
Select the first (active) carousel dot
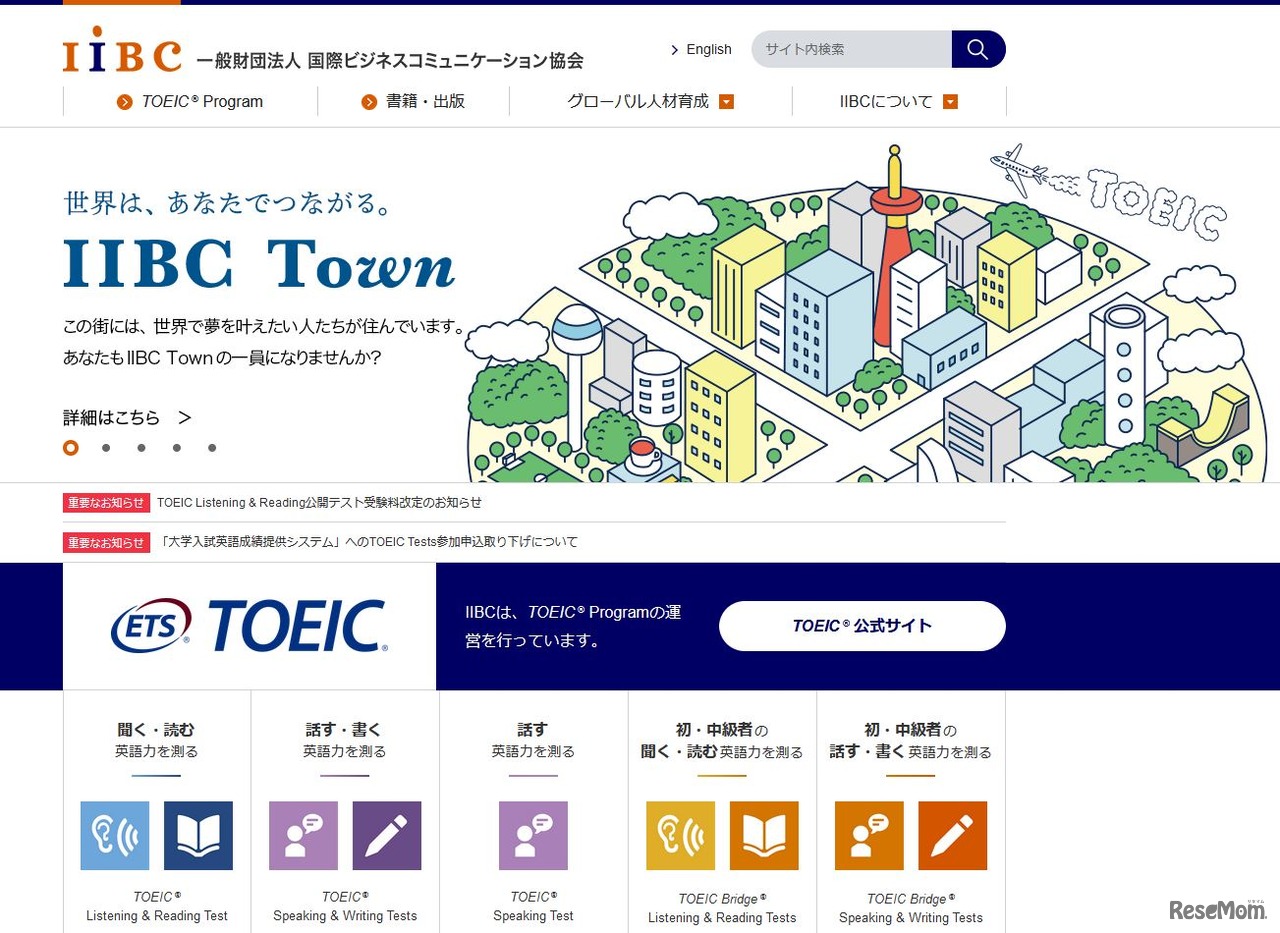pyautogui.click(x=70, y=448)
